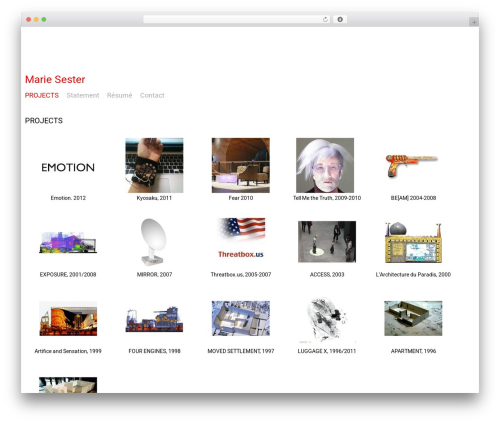Image resolution: width=500 pixels, height=423 pixels.
Task: Click the ACCESS, 2003 caption
Action: point(327,274)
